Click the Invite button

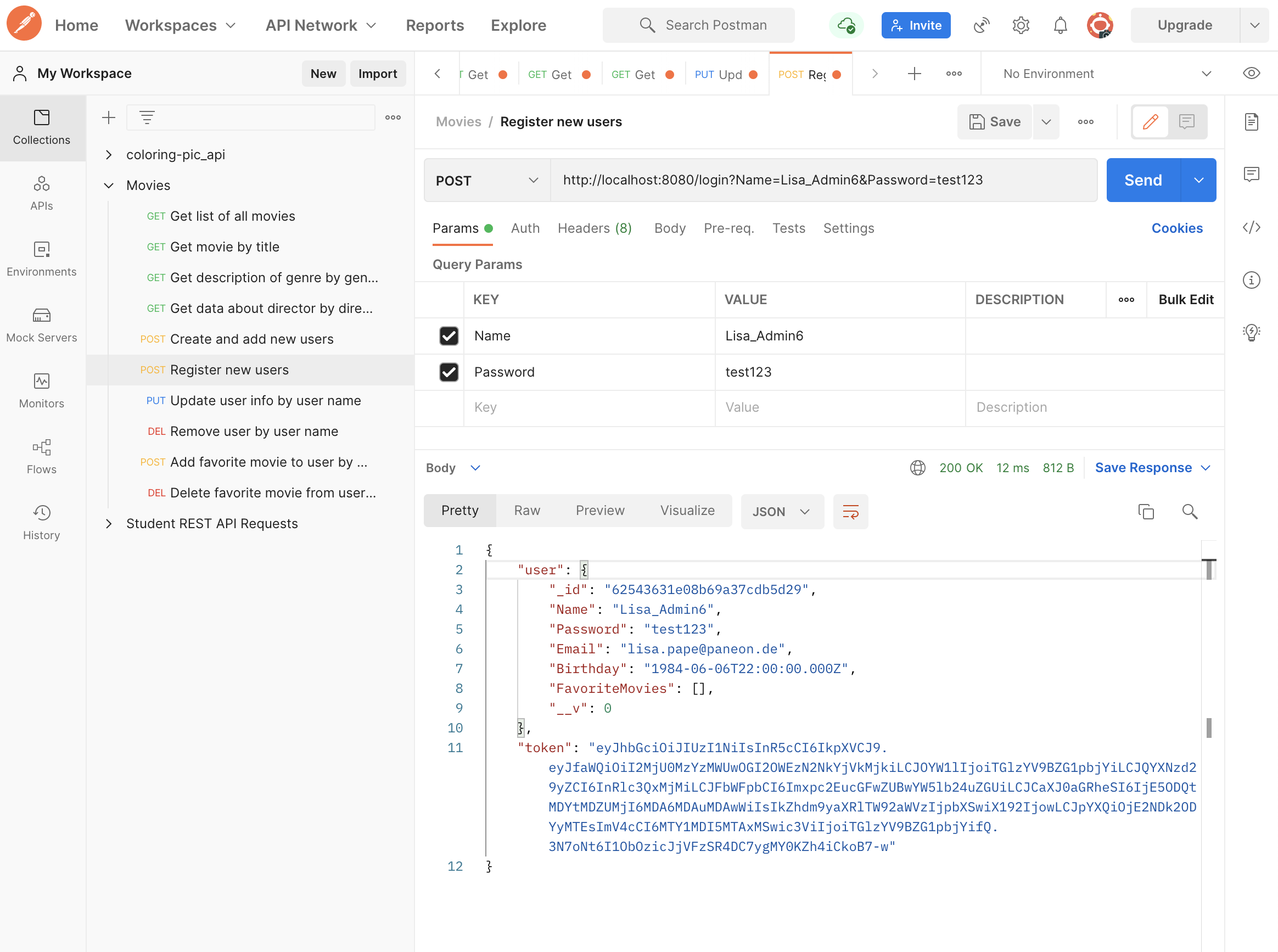coord(916,25)
